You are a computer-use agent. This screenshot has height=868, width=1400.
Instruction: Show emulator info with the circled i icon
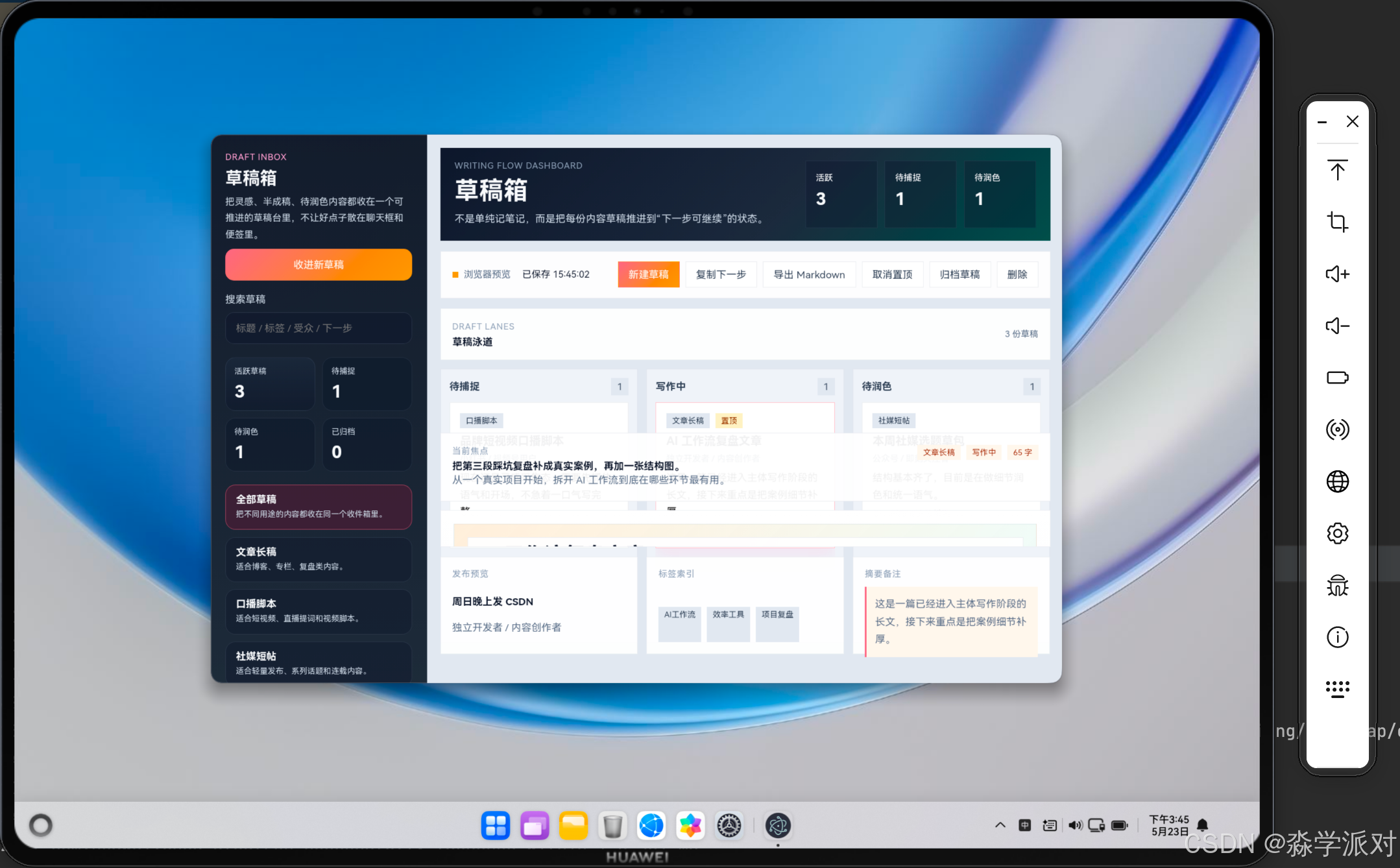[1337, 637]
